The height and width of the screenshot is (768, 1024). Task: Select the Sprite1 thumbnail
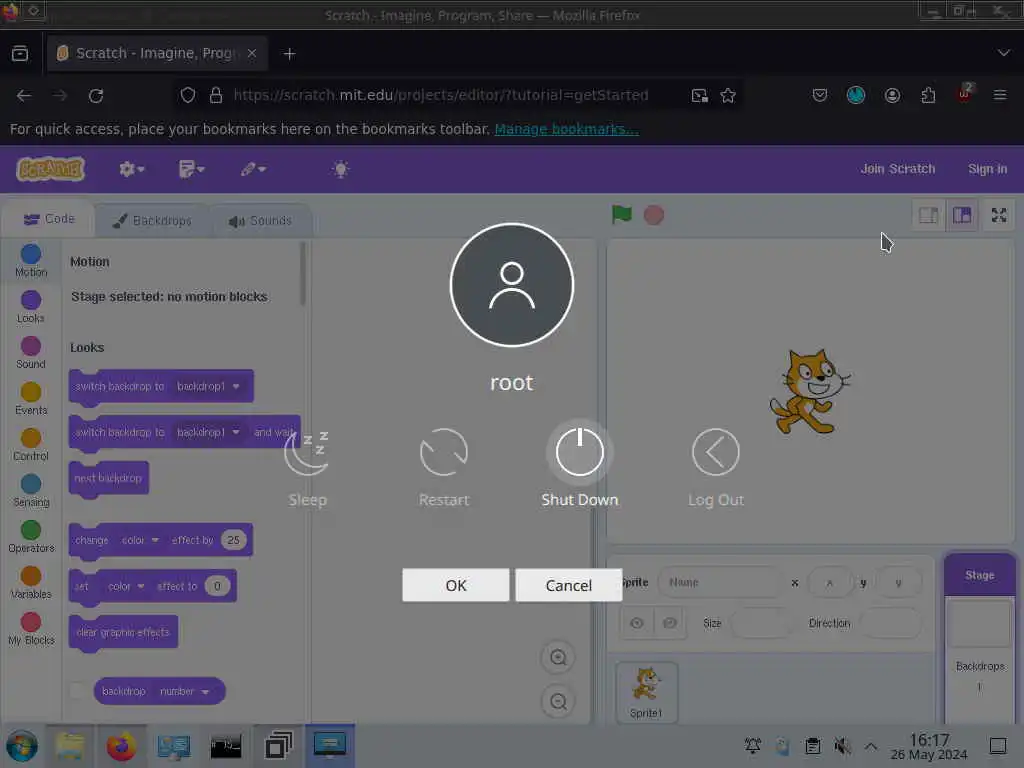click(647, 692)
